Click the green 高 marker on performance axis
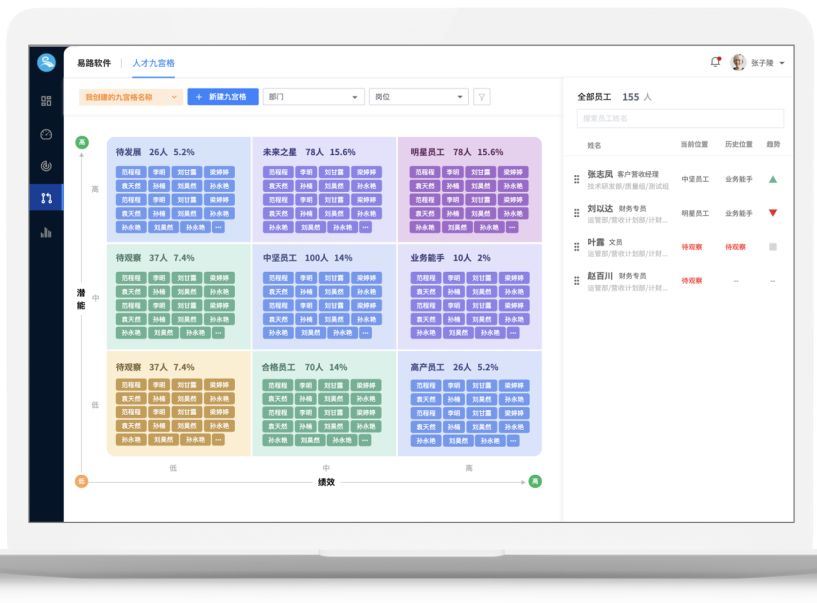817x603 pixels. (535, 481)
